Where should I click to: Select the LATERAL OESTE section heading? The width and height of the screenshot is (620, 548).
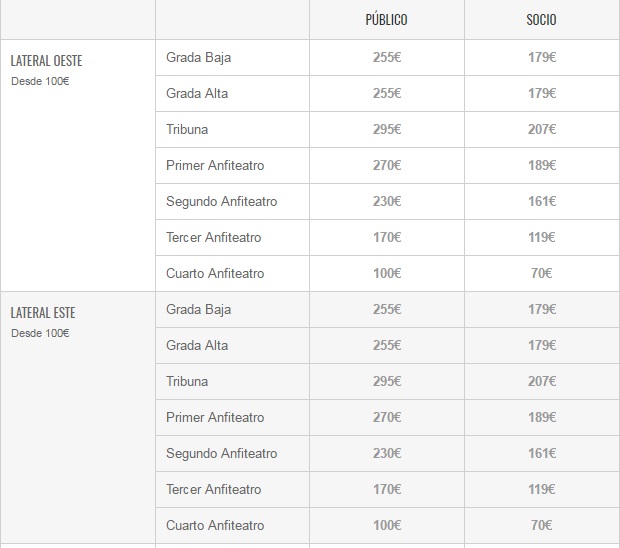(46, 61)
